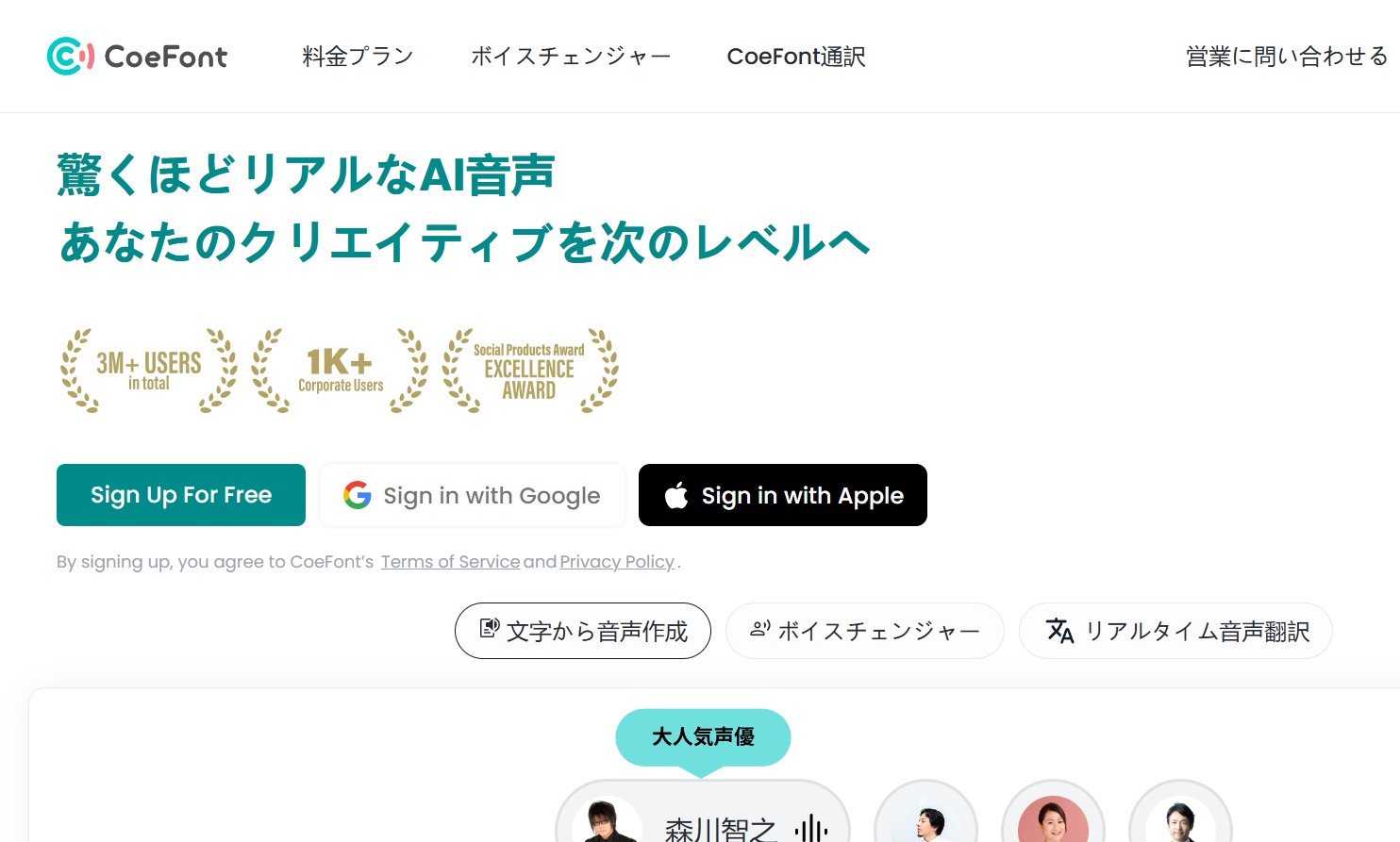
Task: Click Sign in with Google
Action: pos(472,495)
